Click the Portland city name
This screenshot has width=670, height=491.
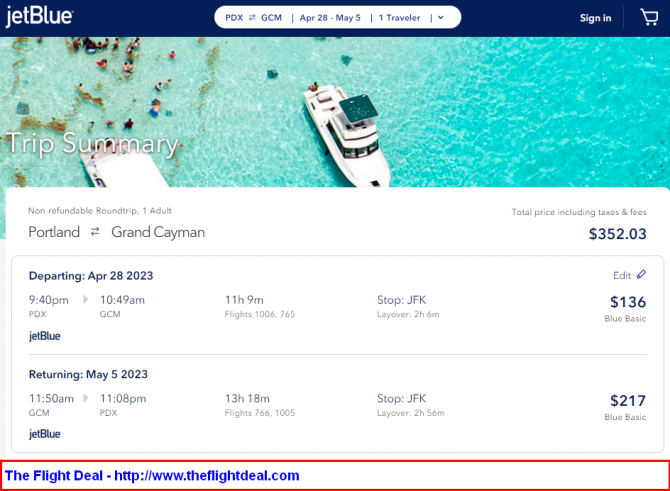(54, 232)
